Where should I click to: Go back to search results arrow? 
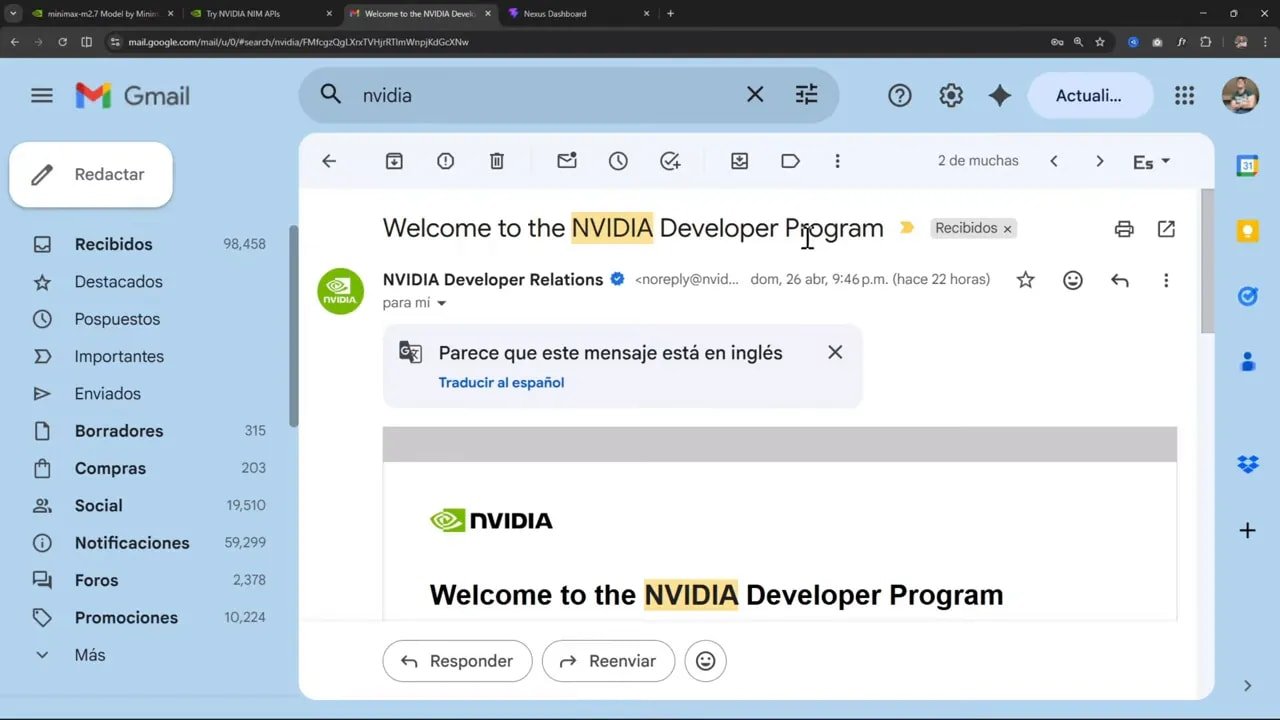coord(329,161)
